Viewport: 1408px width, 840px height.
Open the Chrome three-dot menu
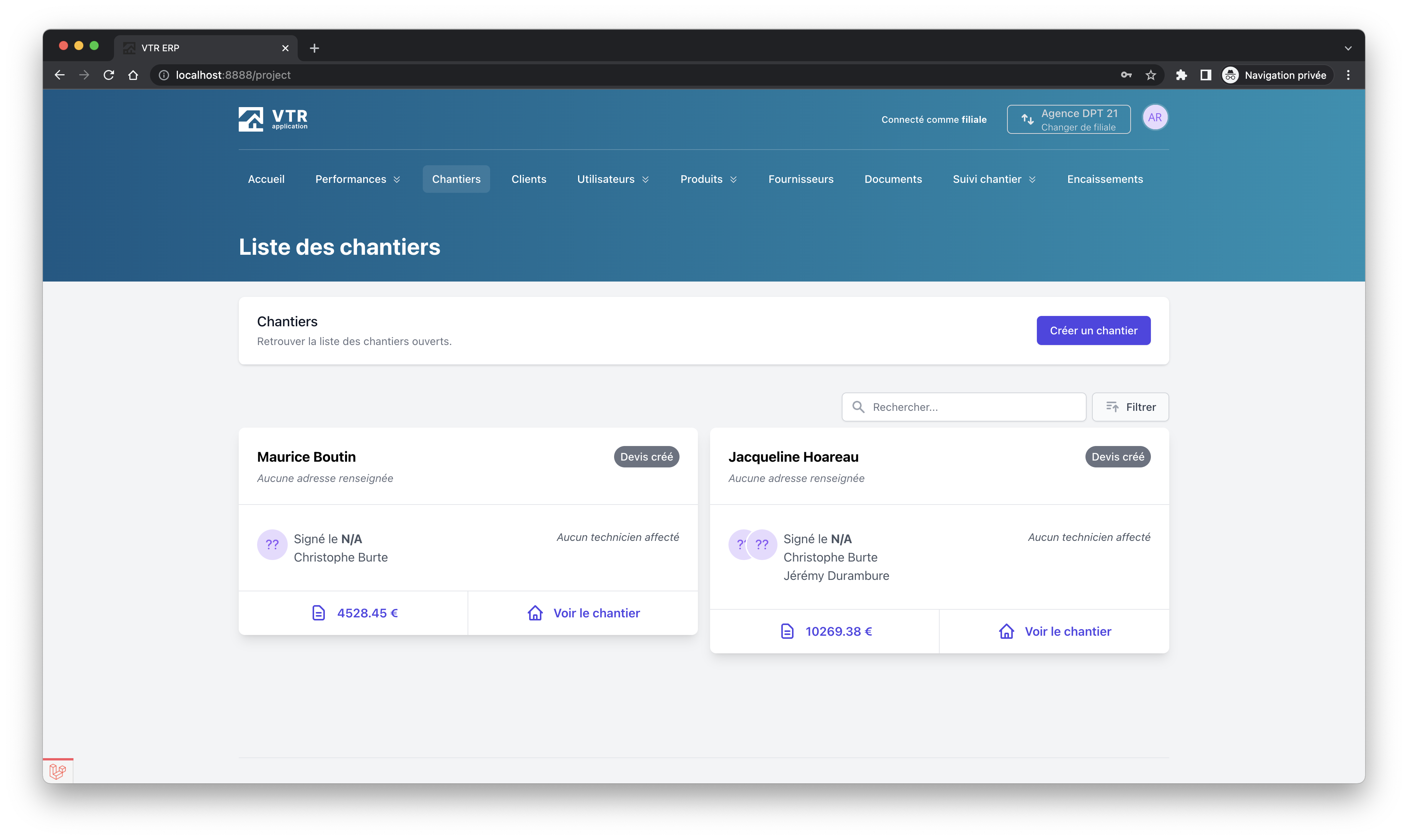coord(1348,75)
